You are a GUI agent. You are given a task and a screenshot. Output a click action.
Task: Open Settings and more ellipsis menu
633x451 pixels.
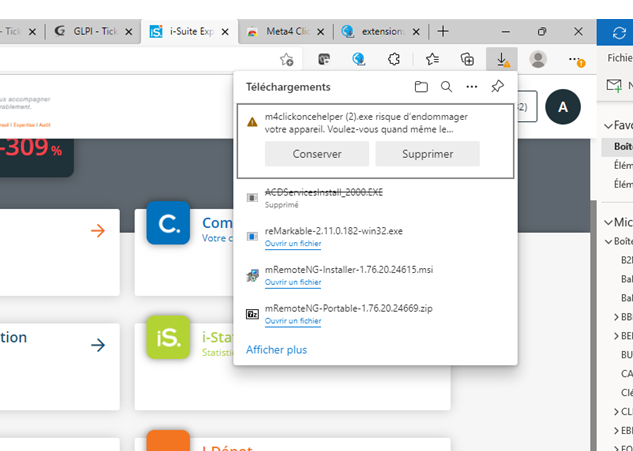pyautogui.click(x=575, y=60)
